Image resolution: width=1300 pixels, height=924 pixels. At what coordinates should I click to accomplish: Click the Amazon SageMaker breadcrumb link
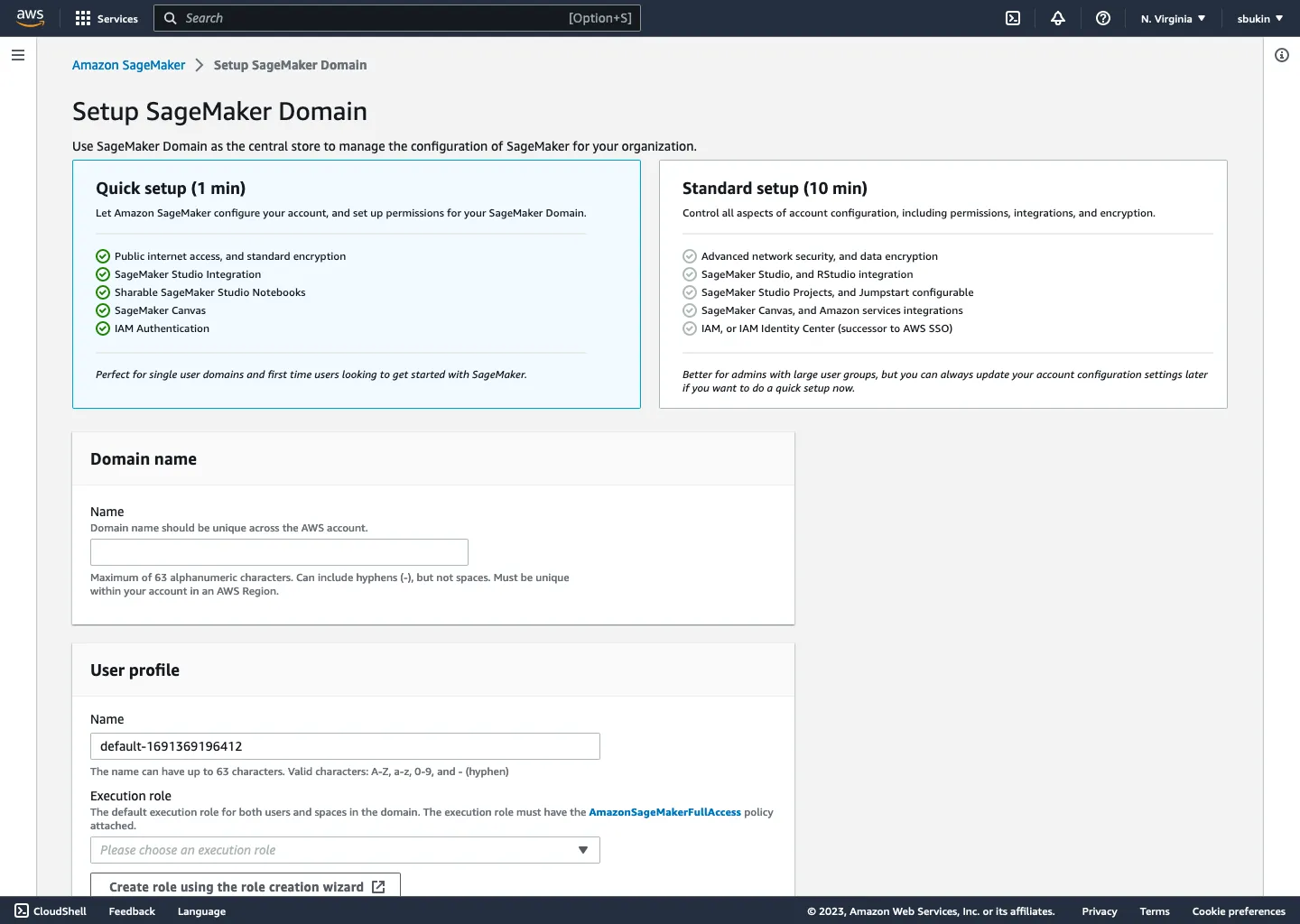tap(128, 65)
